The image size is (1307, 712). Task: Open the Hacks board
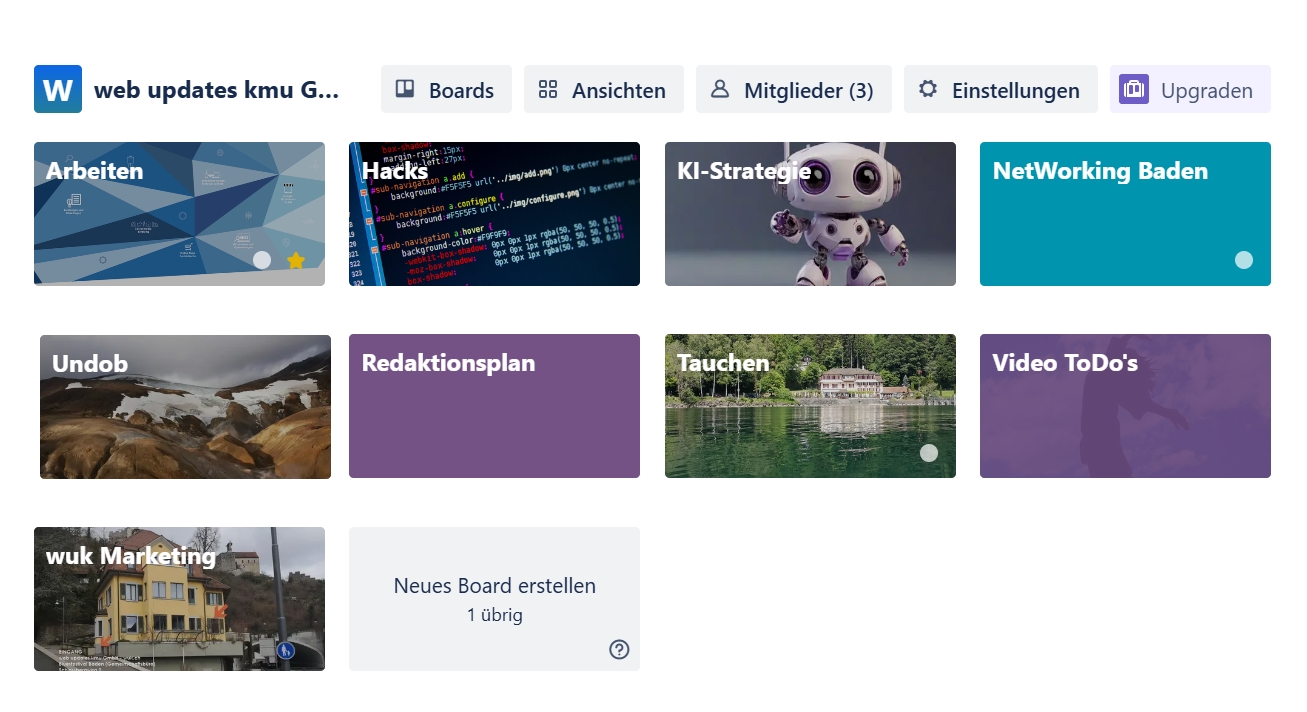tap(494, 214)
